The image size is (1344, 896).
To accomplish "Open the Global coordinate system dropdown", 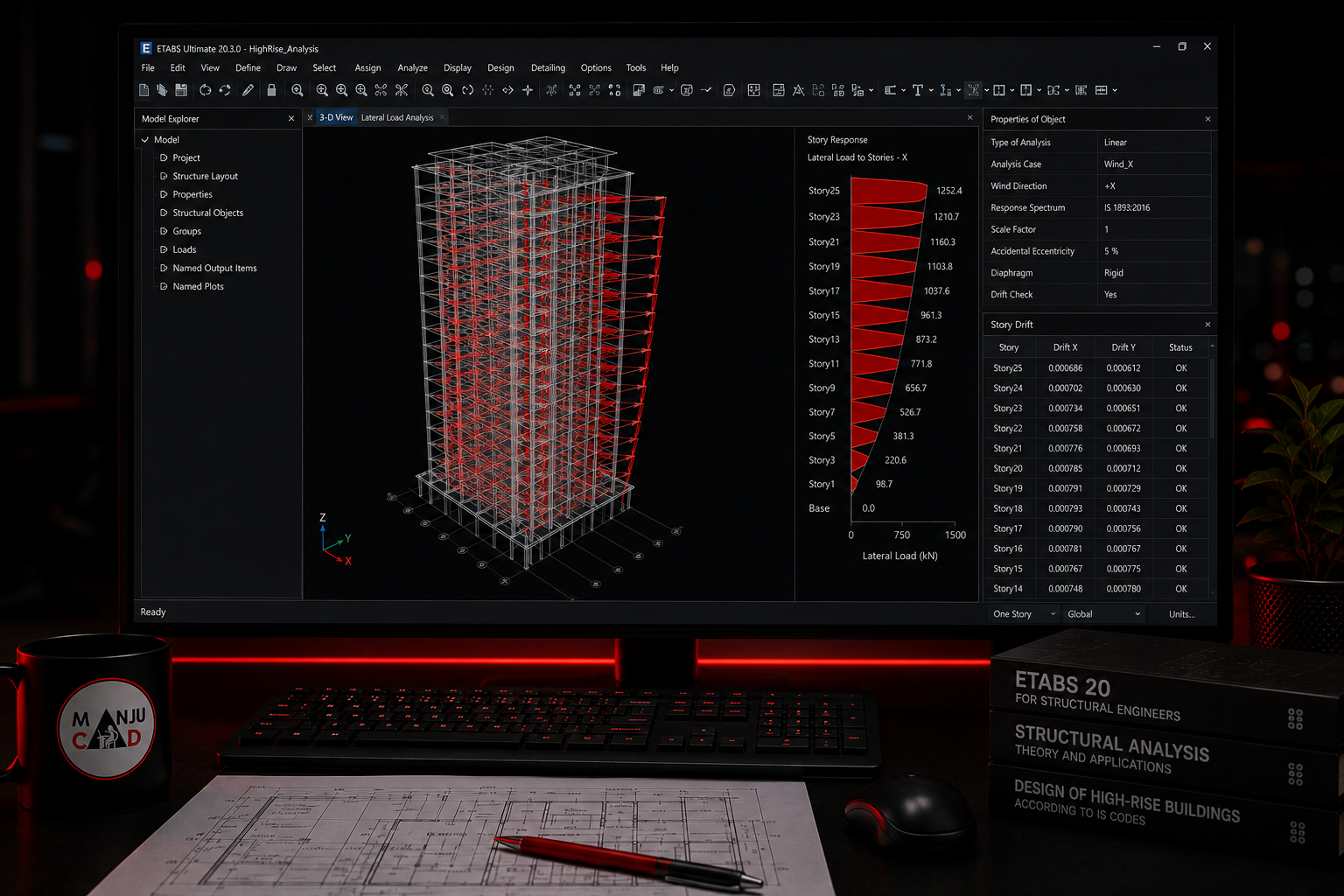I will click(1103, 614).
